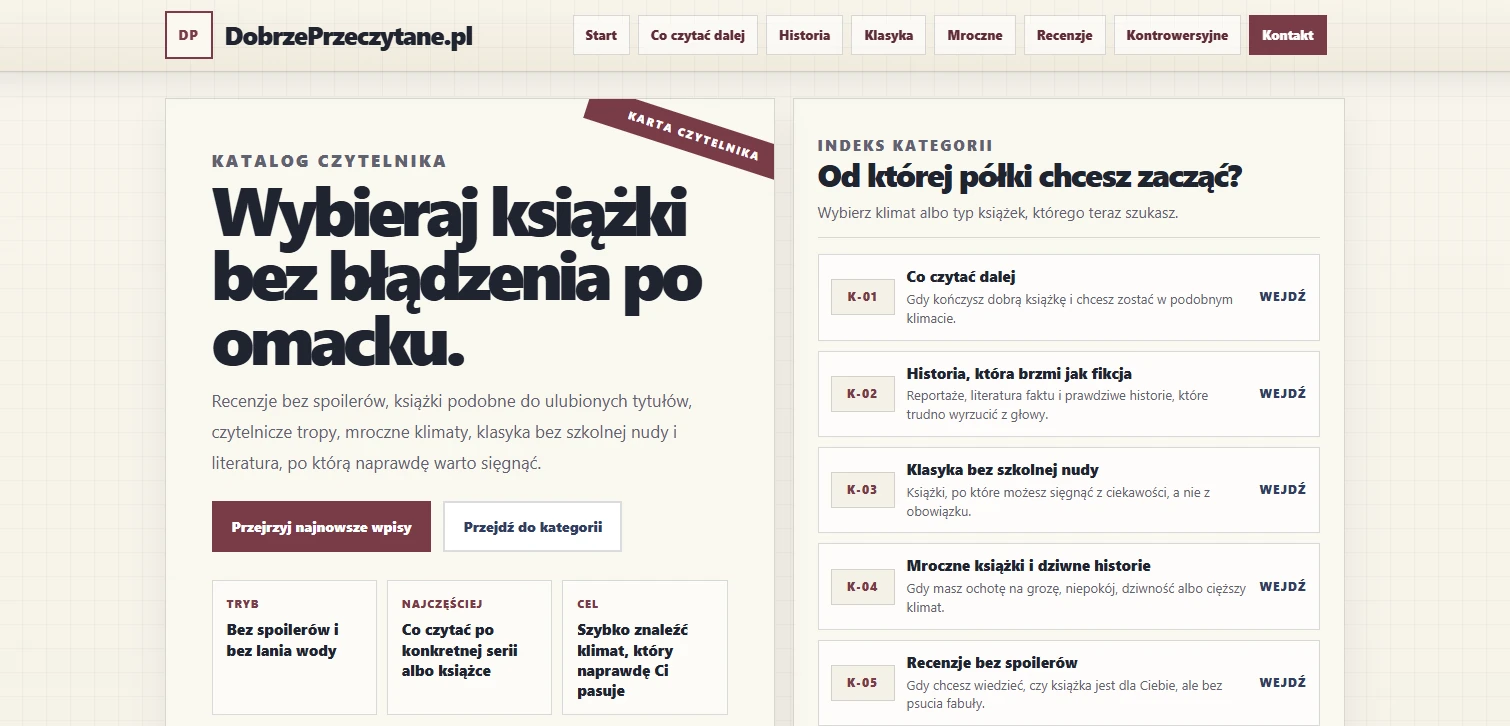The height and width of the screenshot is (726, 1510).
Task: Go to the Start menu item
Action: 601,35
